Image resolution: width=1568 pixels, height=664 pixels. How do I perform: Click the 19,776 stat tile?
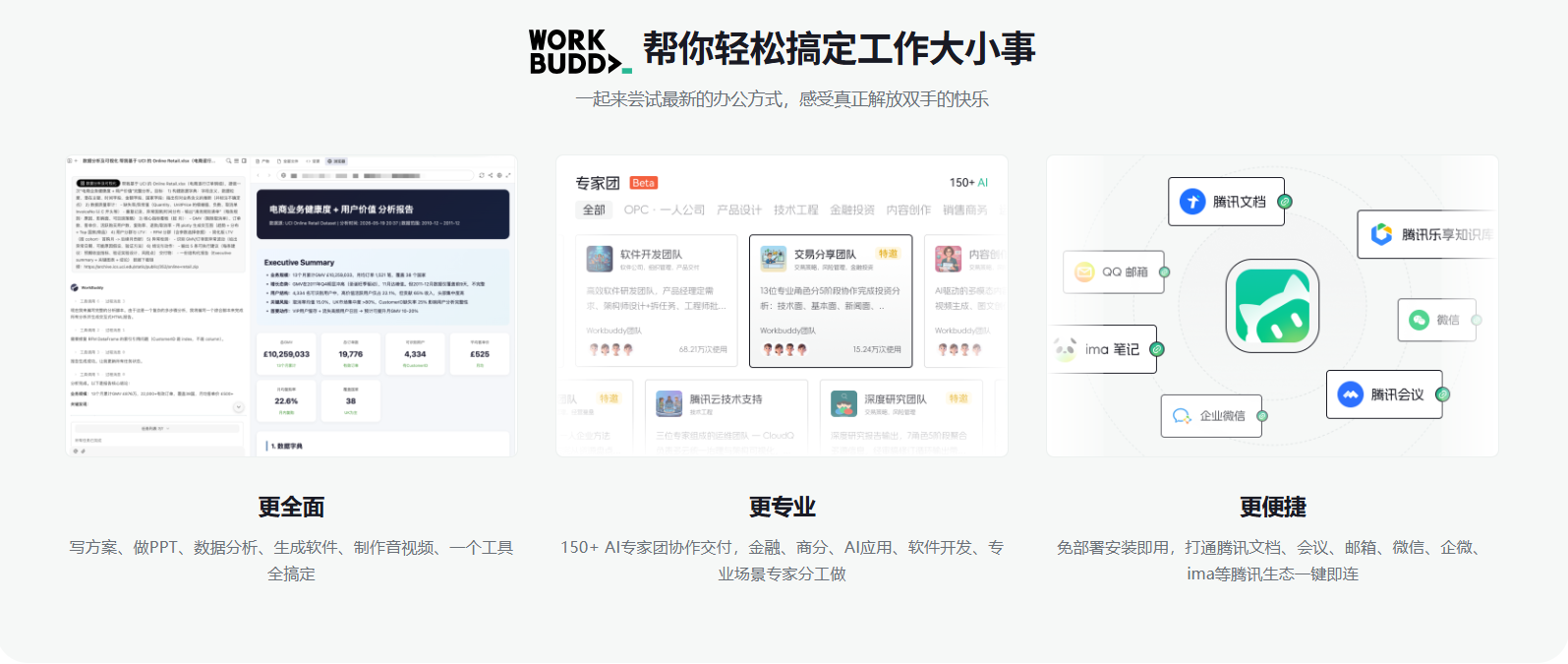[x=351, y=354]
